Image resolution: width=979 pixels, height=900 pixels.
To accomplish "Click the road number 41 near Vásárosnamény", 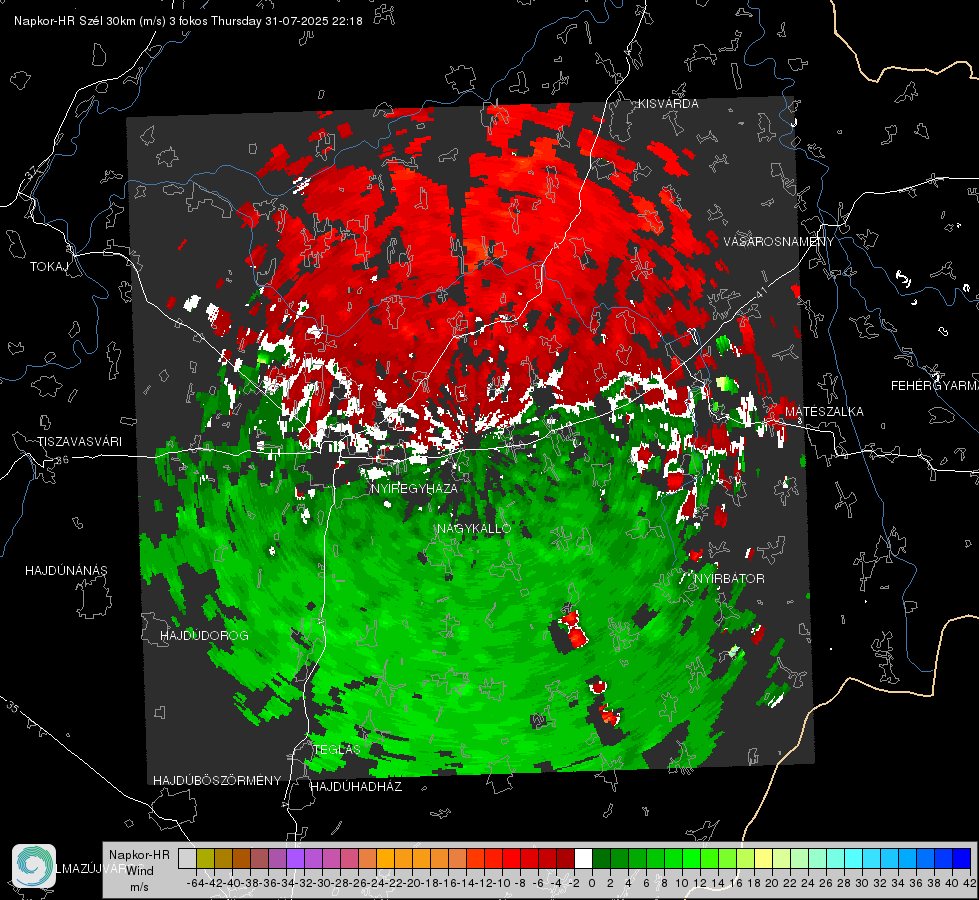I will click(760, 292).
